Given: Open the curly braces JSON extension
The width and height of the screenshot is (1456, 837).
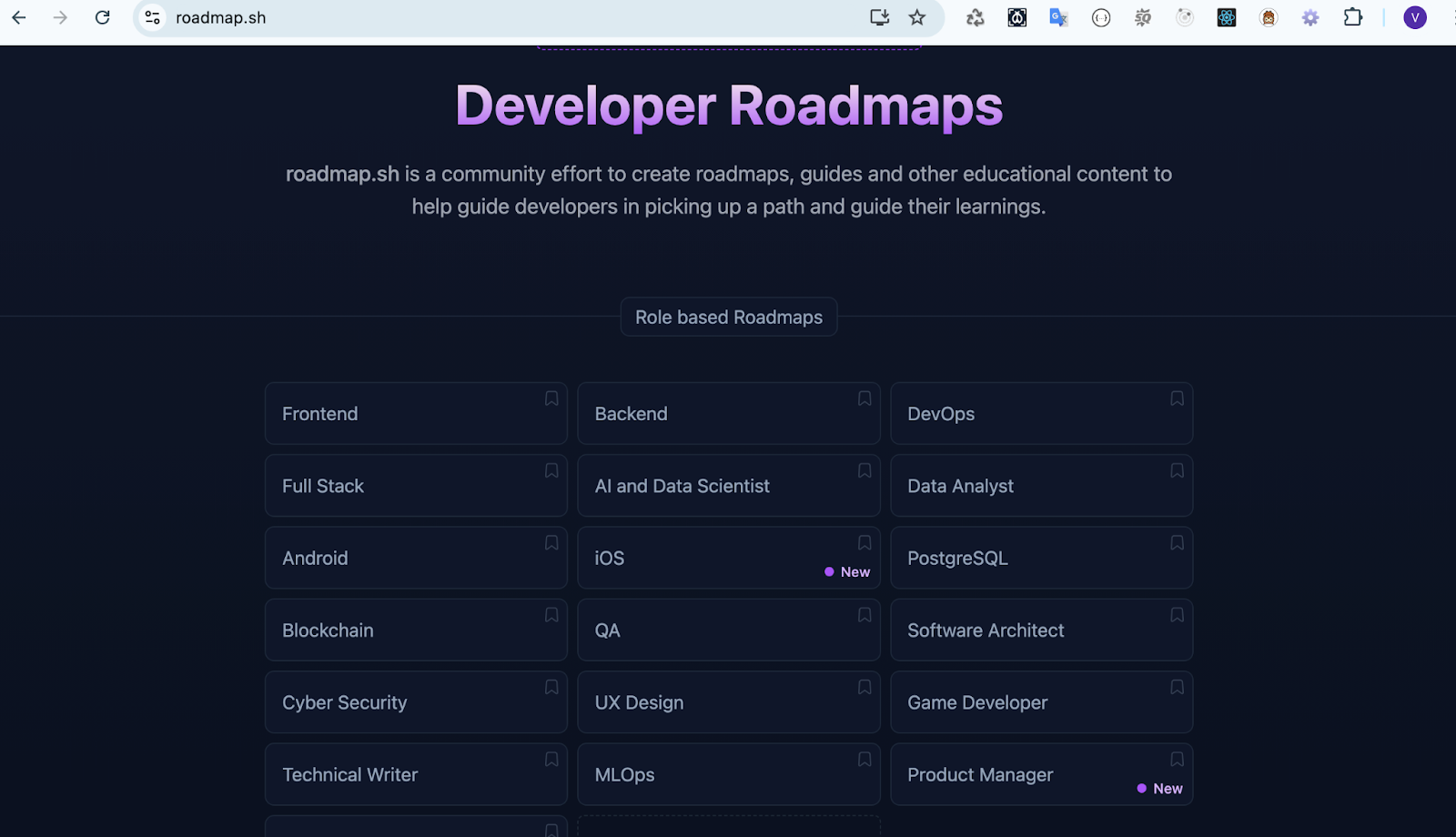Looking at the screenshot, I should 1101,17.
